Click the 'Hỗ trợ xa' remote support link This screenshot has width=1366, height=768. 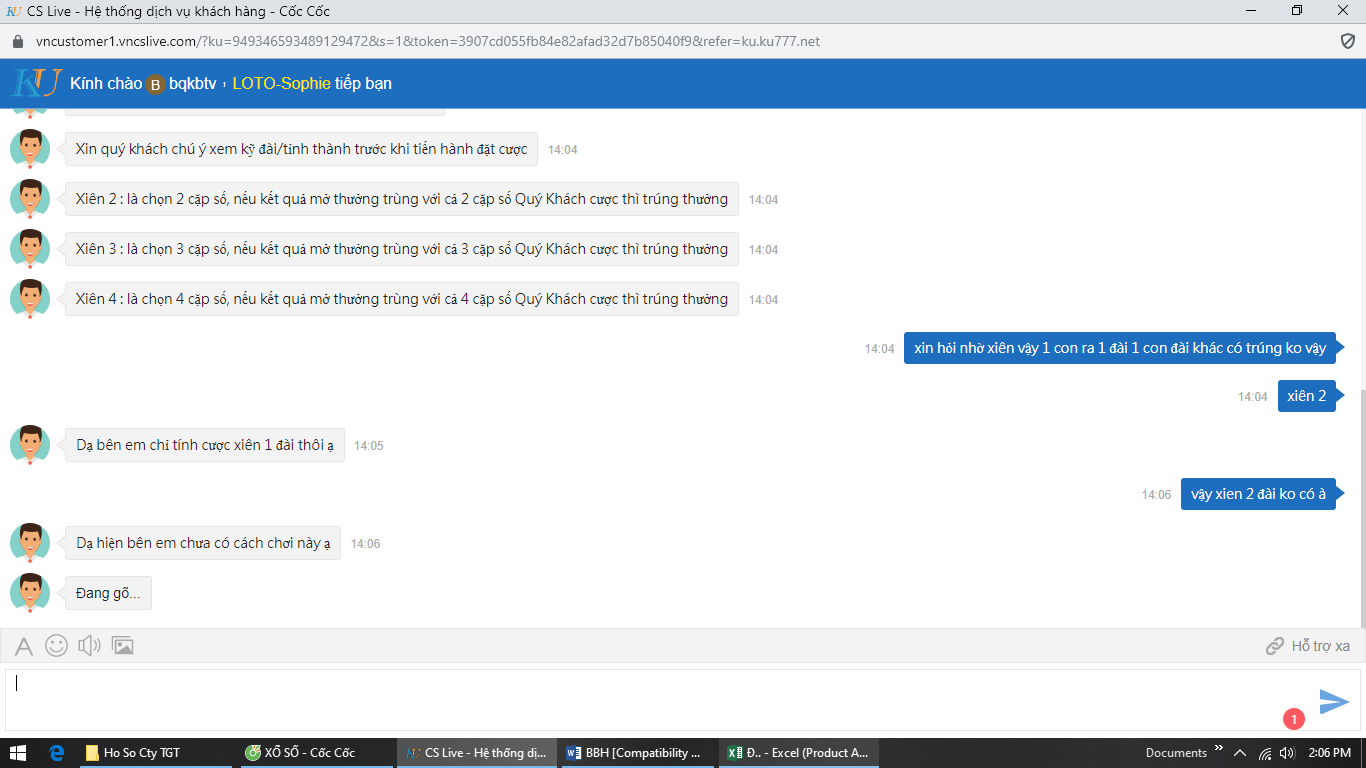click(1308, 646)
